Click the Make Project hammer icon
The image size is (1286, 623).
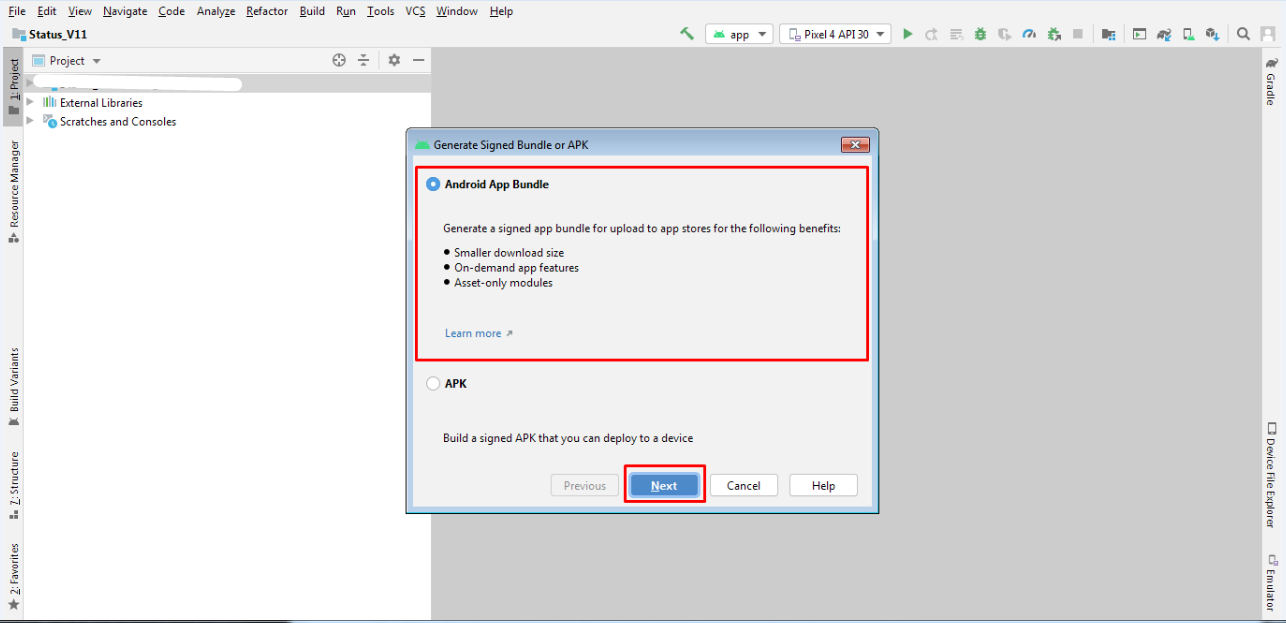(687, 34)
